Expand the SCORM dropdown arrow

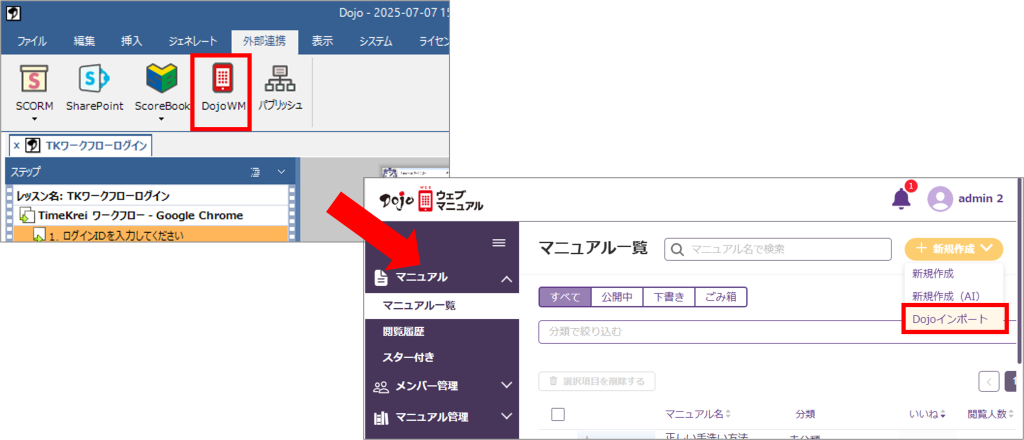click(x=33, y=119)
